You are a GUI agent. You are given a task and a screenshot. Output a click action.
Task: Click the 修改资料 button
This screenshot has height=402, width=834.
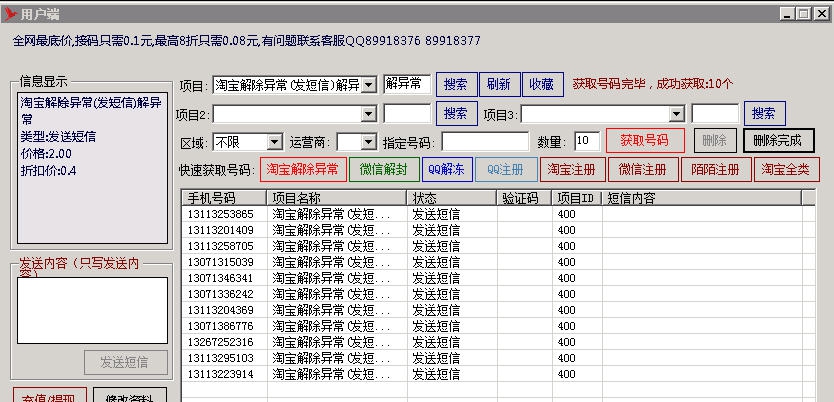click(130, 395)
